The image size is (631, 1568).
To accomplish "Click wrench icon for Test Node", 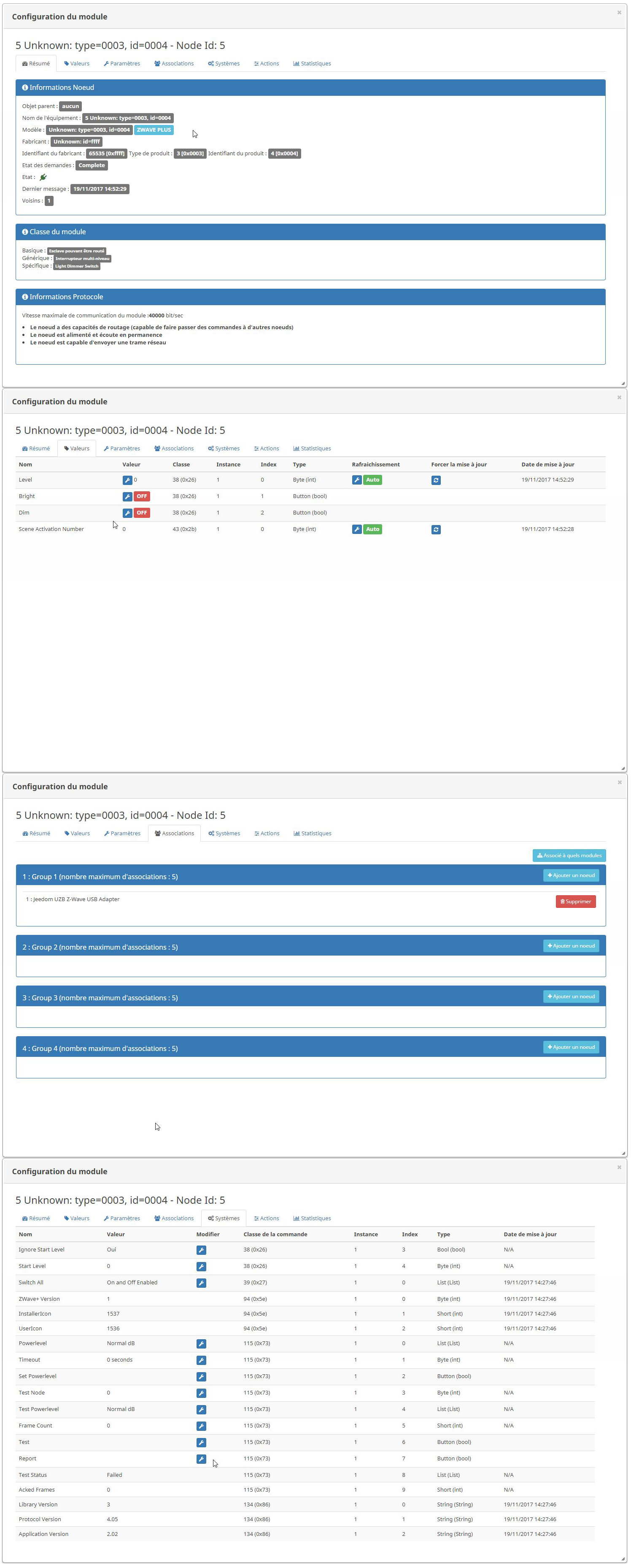I will coord(201,1393).
